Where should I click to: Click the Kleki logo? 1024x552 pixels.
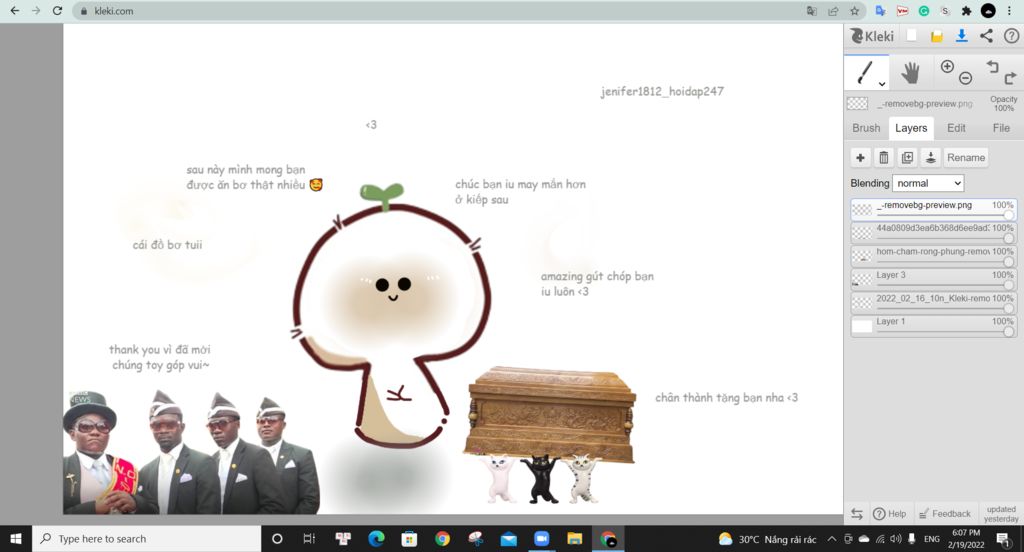click(872, 36)
